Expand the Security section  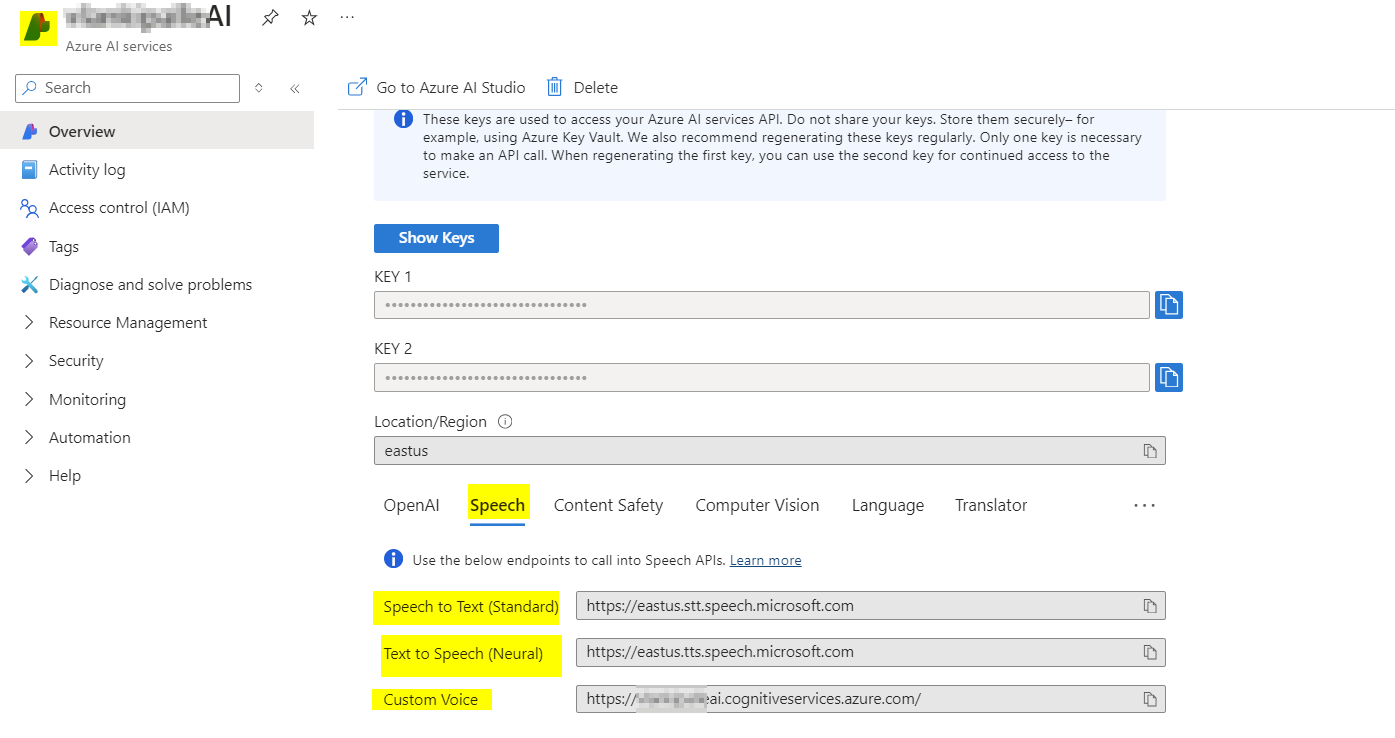(30, 361)
